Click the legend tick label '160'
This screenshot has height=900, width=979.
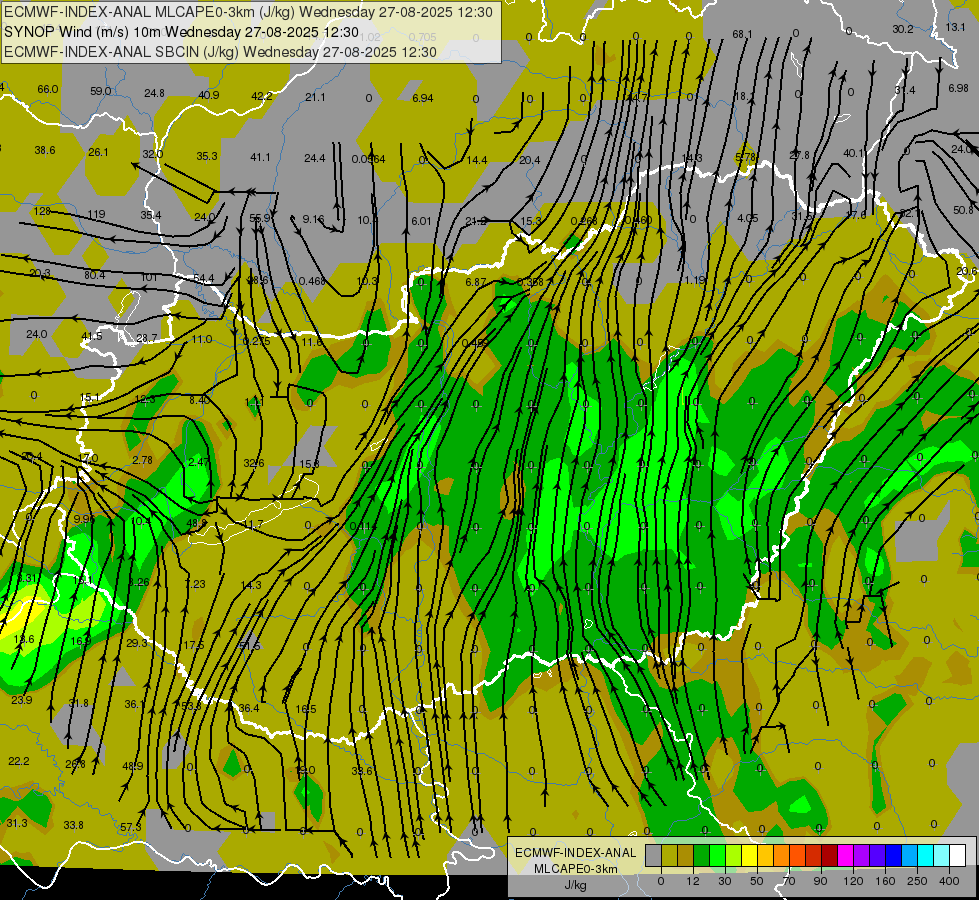[x=885, y=881]
